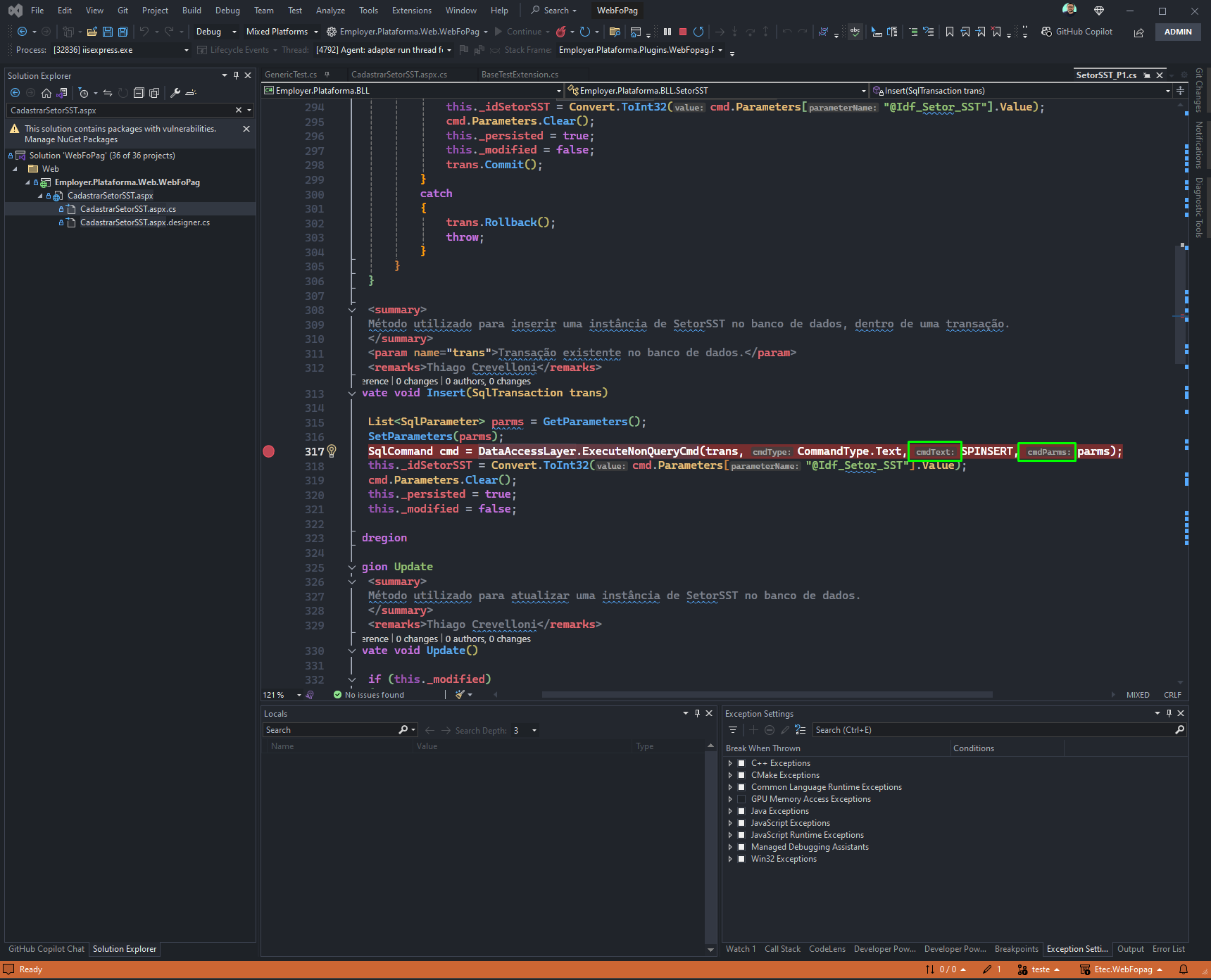This screenshot has height=980, width=1211.
Task: Click the Save All toolbar icon
Action: tap(123, 32)
